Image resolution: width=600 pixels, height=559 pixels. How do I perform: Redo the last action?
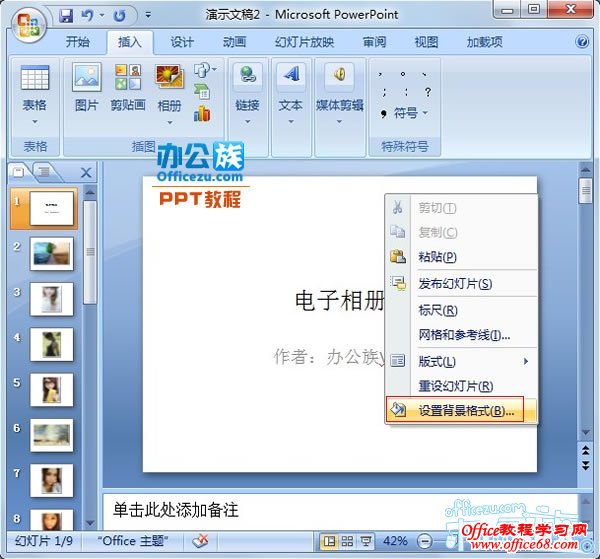tap(120, 15)
